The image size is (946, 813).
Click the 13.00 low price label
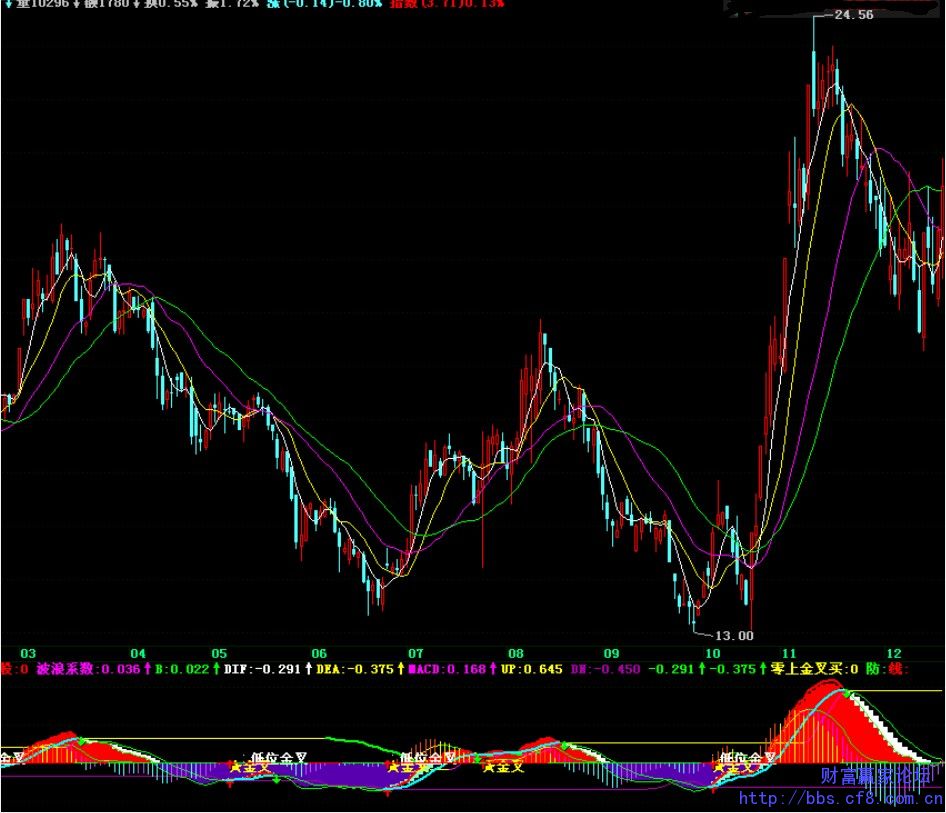[x=736, y=635]
